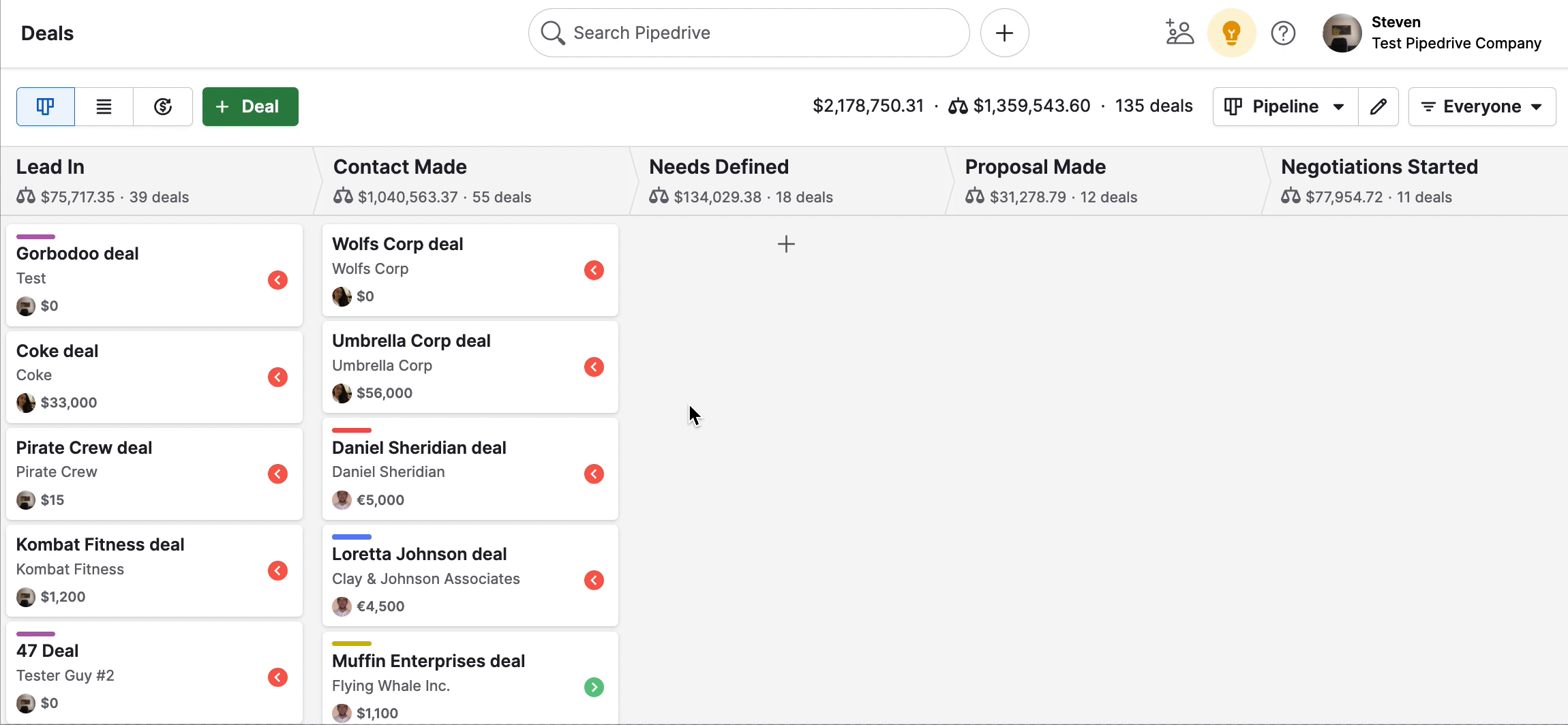The height and width of the screenshot is (725, 1568).
Task: Click the invite users icon
Action: [x=1179, y=32]
